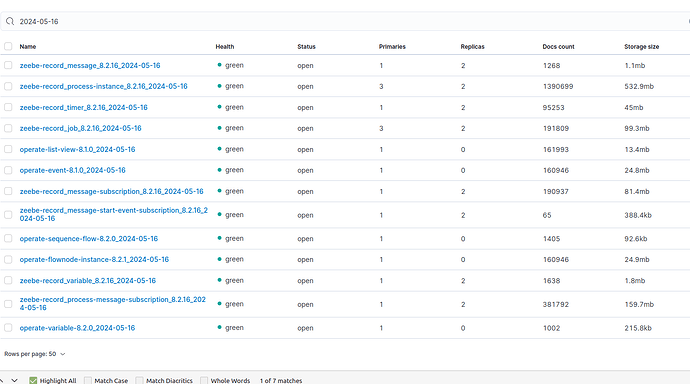
Task: Select checkbox for zeebe-record_job row
Action: (8, 128)
